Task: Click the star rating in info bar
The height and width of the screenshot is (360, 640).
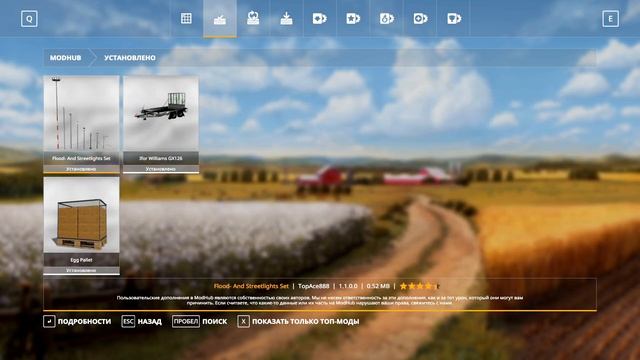Action: click(x=419, y=286)
